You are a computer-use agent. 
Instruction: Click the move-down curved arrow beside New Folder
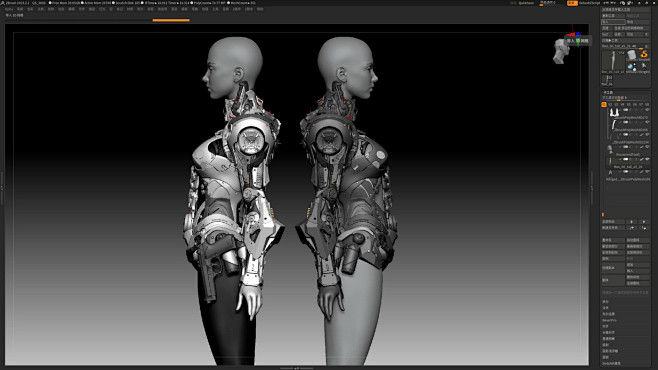pos(644,228)
